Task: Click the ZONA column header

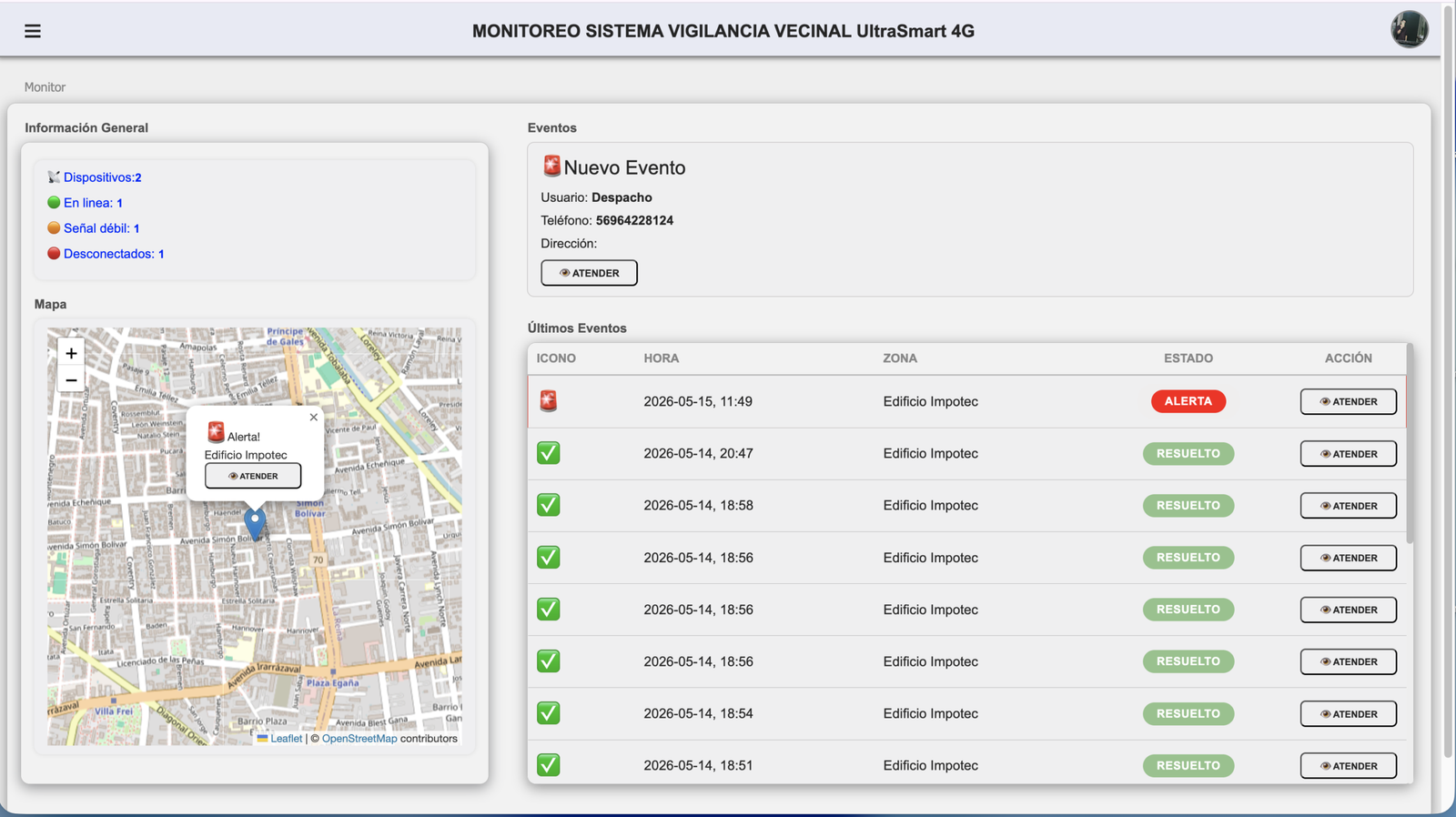Action: pos(900,358)
